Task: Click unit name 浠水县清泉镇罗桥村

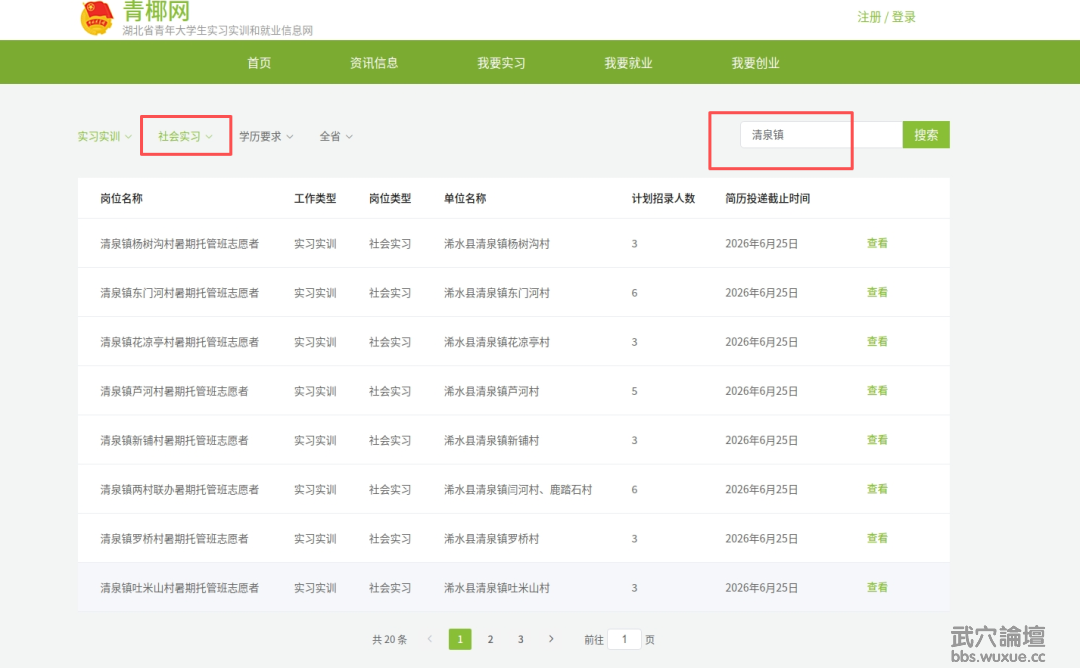Action: click(x=491, y=539)
